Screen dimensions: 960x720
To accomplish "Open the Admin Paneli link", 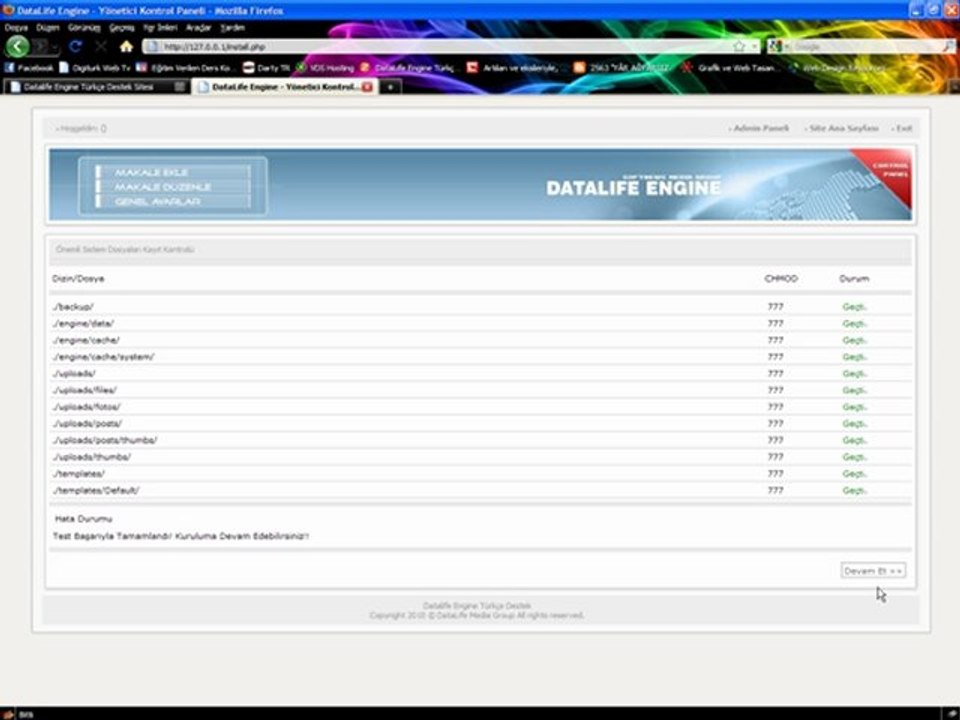I will pos(759,129).
